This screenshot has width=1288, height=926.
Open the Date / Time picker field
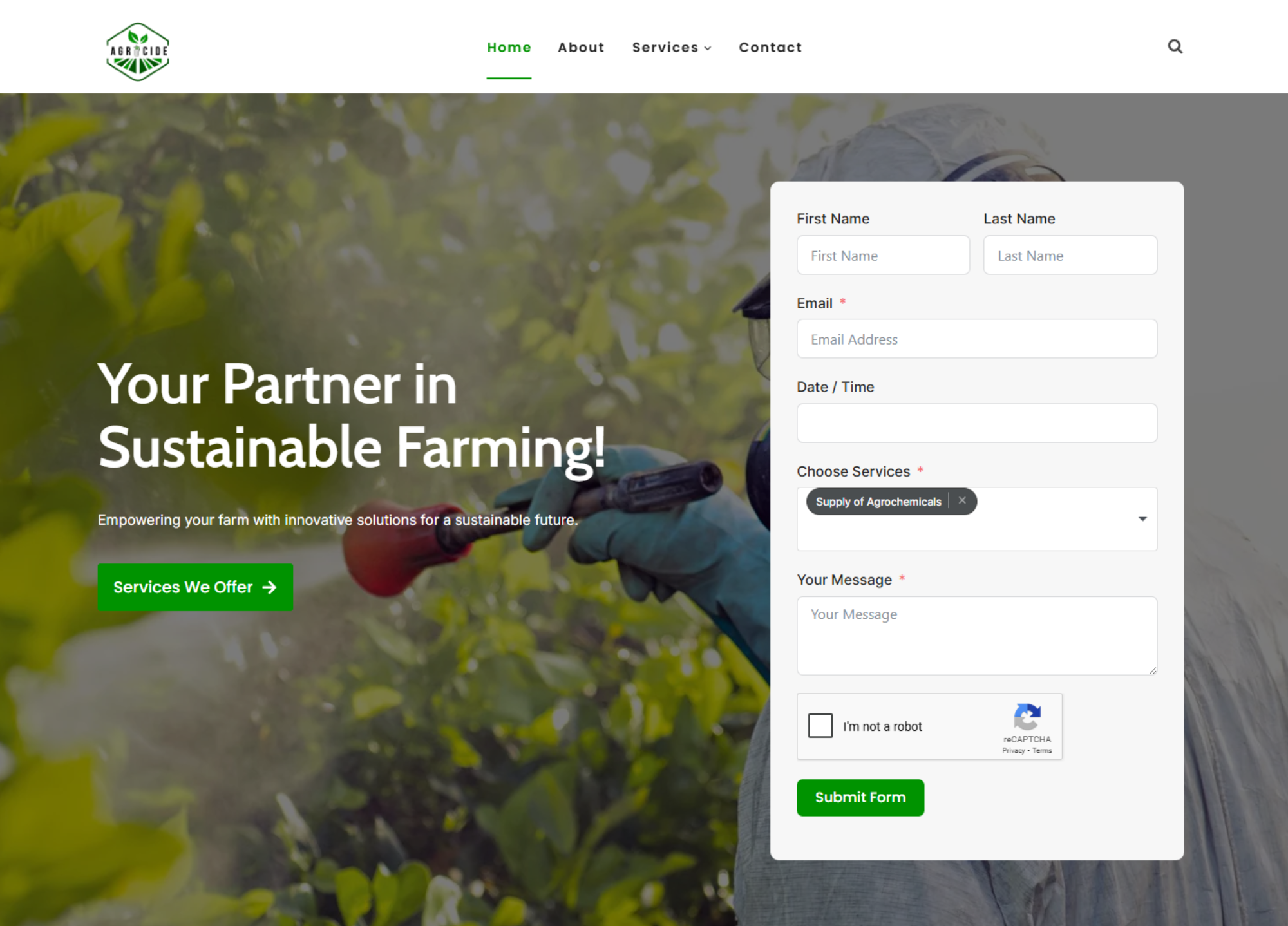(977, 423)
